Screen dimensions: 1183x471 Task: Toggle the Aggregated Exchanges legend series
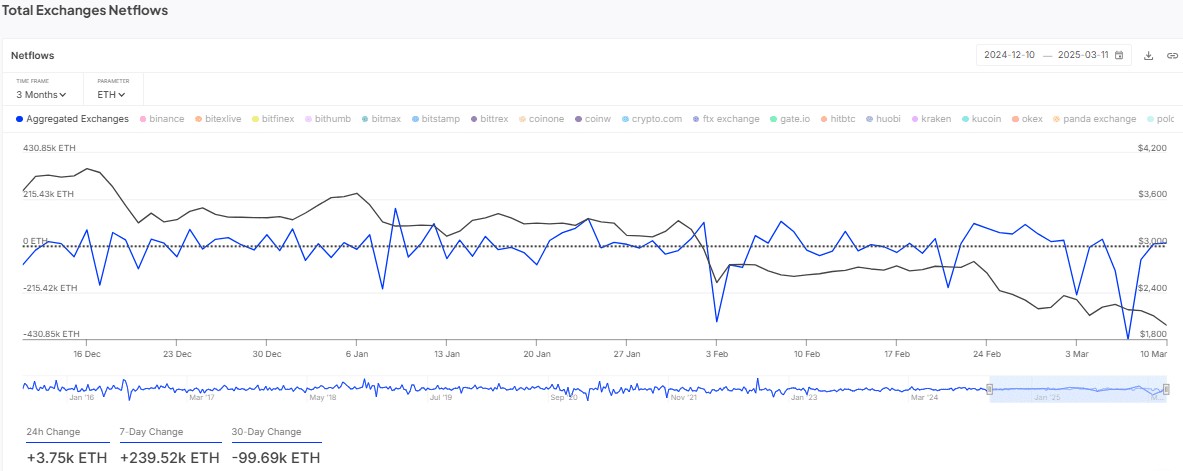tap(73, 119)
